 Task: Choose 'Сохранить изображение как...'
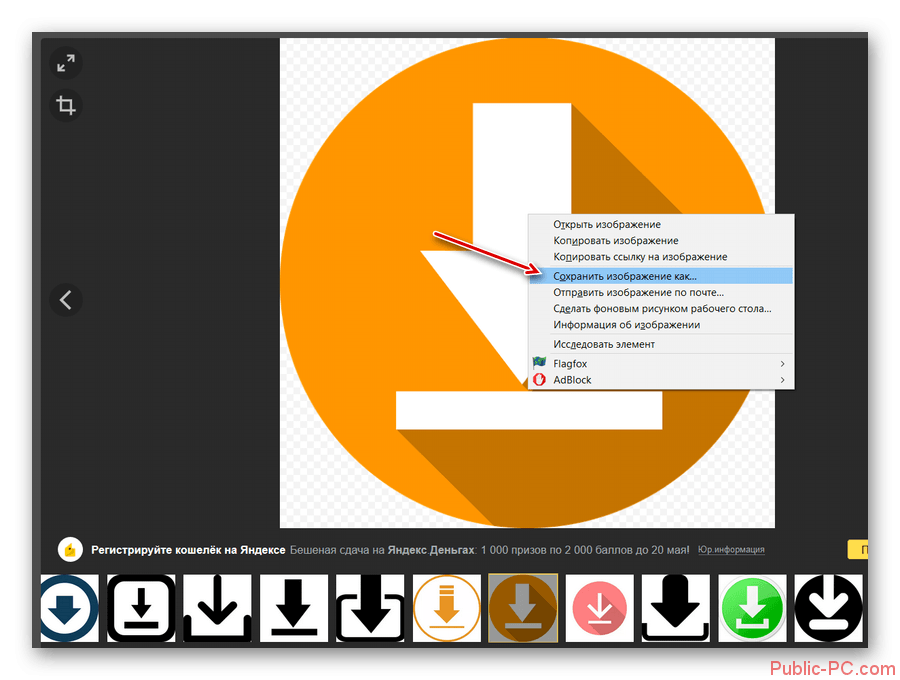pyautogui.click(x=625, y=275)
